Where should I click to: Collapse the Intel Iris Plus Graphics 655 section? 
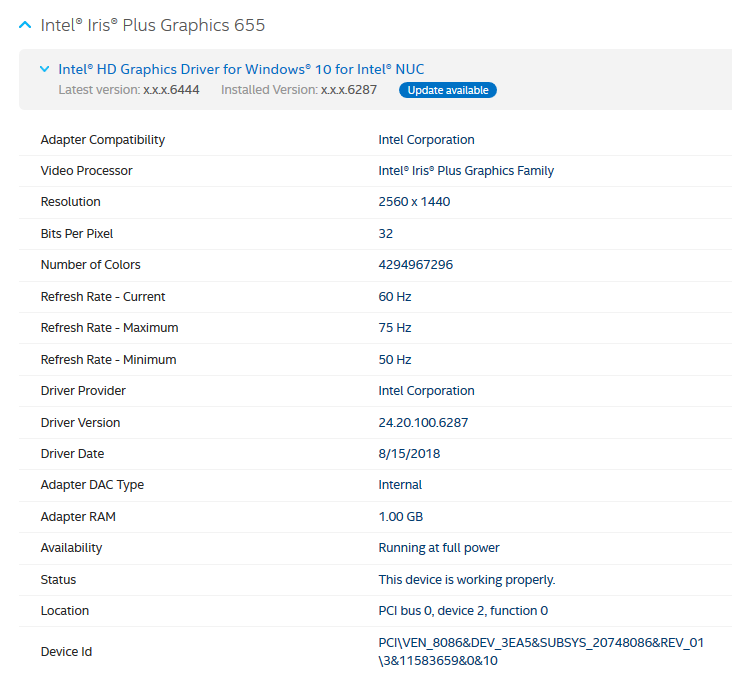[25, 25]
